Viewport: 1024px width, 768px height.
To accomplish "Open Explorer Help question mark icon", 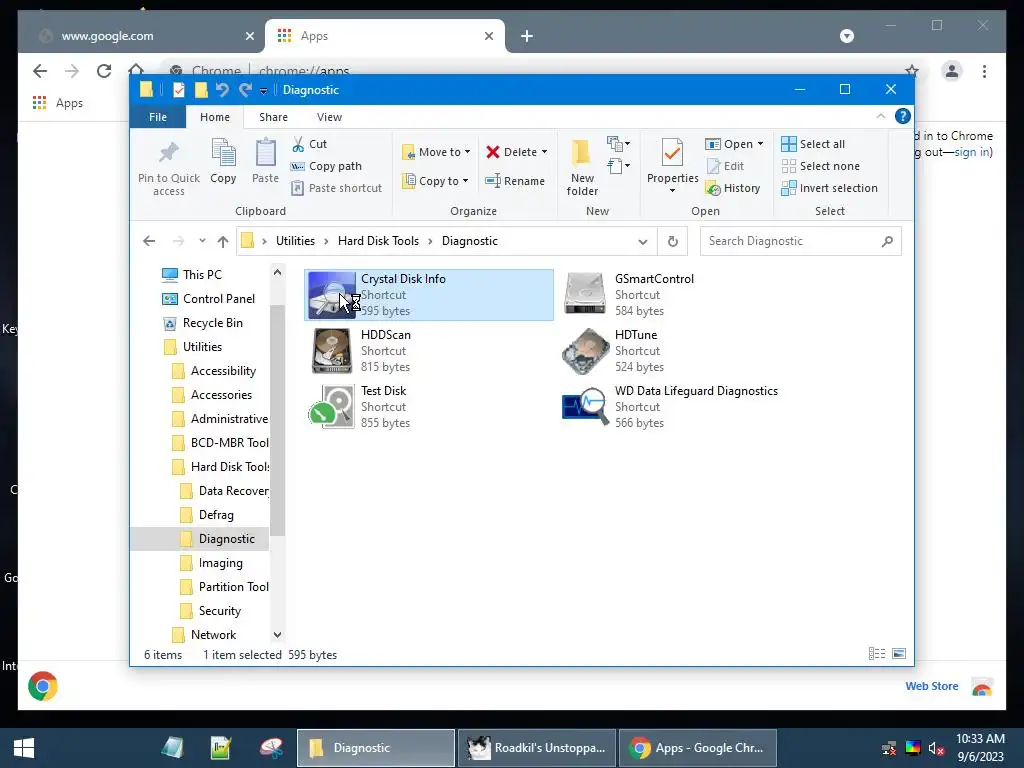I will click(903, 116).
